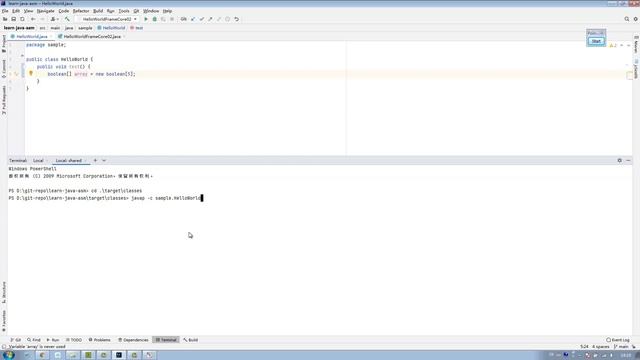Hide the terminal panel with minimize icon
Image resolution: width=640 pixels, height=360 pixels.
click(x=628, y=160)
